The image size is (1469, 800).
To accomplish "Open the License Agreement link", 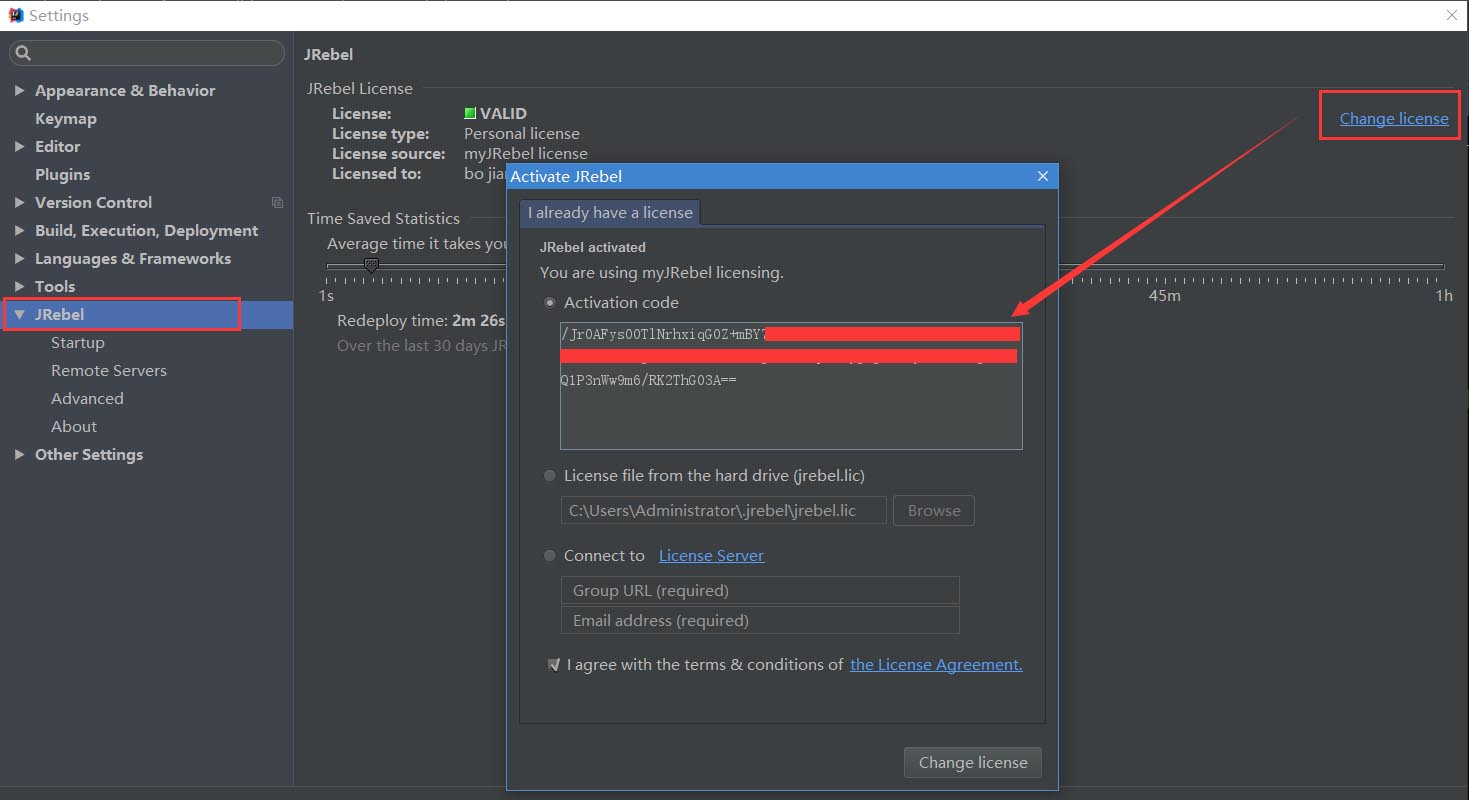I will (936, 664).
